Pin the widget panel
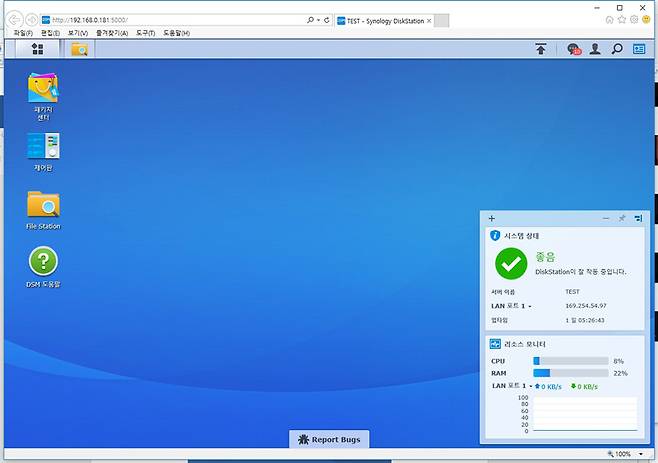The height and width of the screenshot is (463, 658). click(622, 218)
